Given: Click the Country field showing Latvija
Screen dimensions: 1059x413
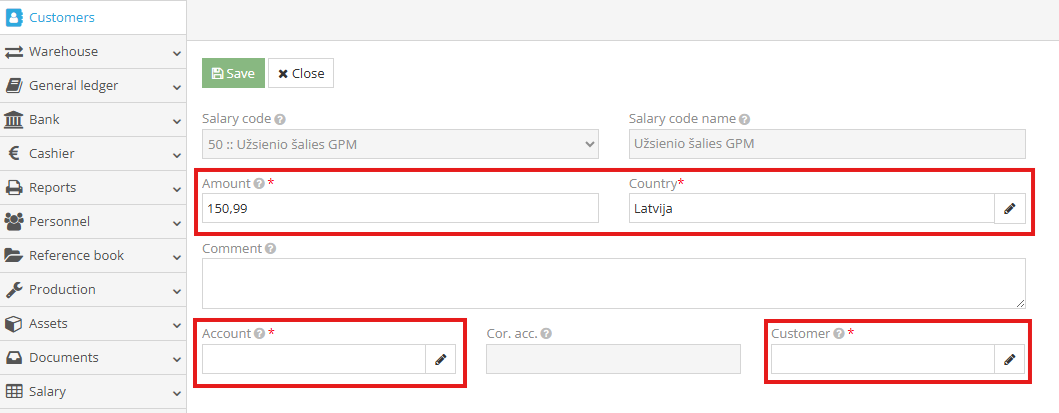Looking at the screenshot, I should click(x=811, y=209).
